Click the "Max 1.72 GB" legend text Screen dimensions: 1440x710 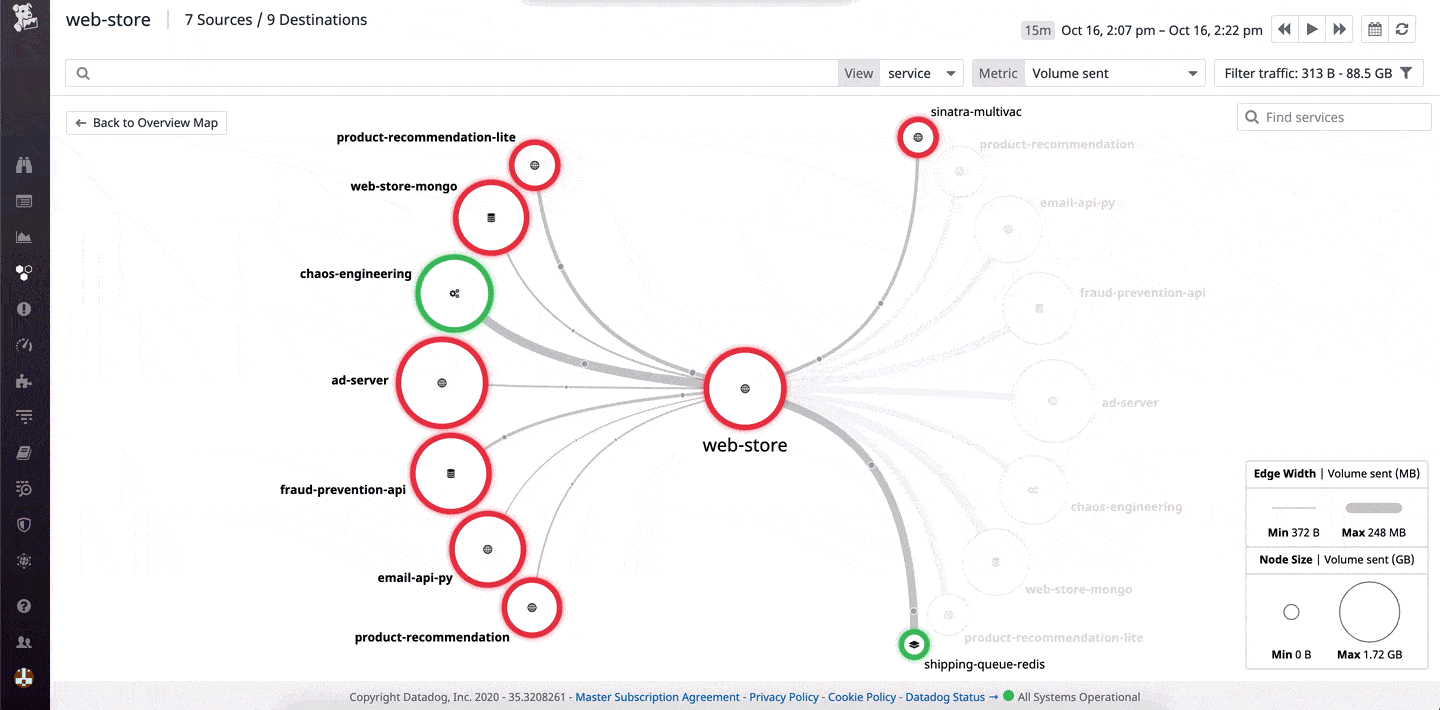click(x=1369, y=655)
